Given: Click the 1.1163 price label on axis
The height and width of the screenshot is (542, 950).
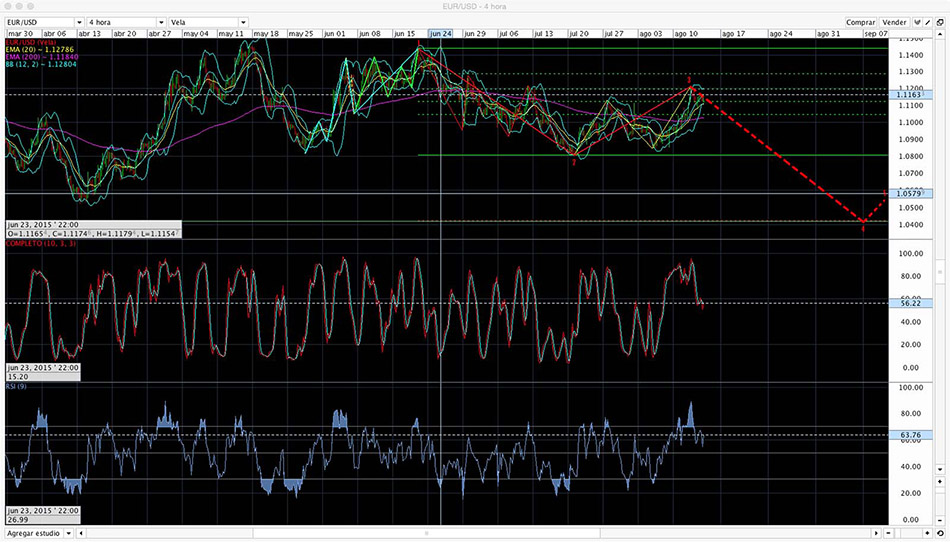Looking at the screenshot, I should [907, 94].
